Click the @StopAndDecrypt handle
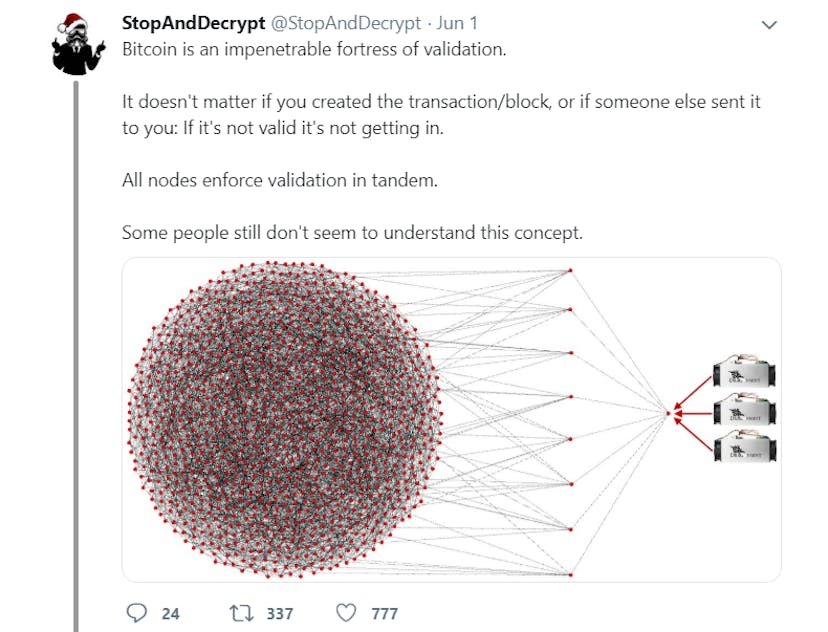Screen dimensions: 828x632 pos(345,23)
